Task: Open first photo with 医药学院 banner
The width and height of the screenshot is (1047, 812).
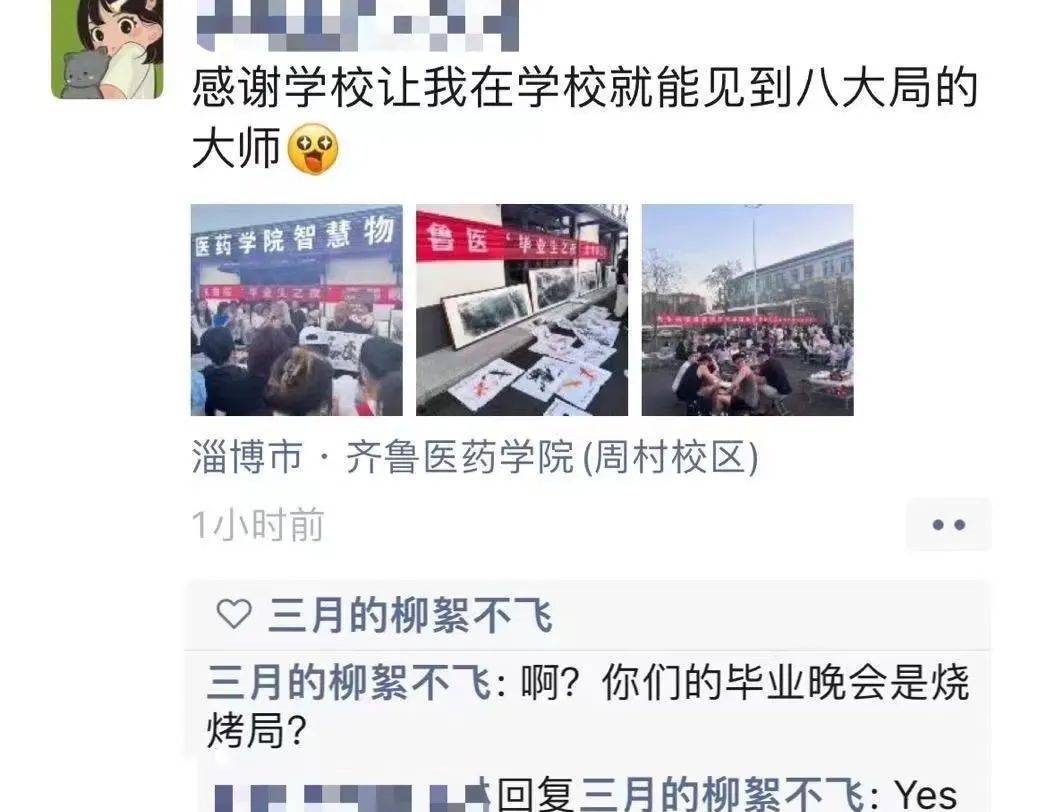Action: coord(296,310)
